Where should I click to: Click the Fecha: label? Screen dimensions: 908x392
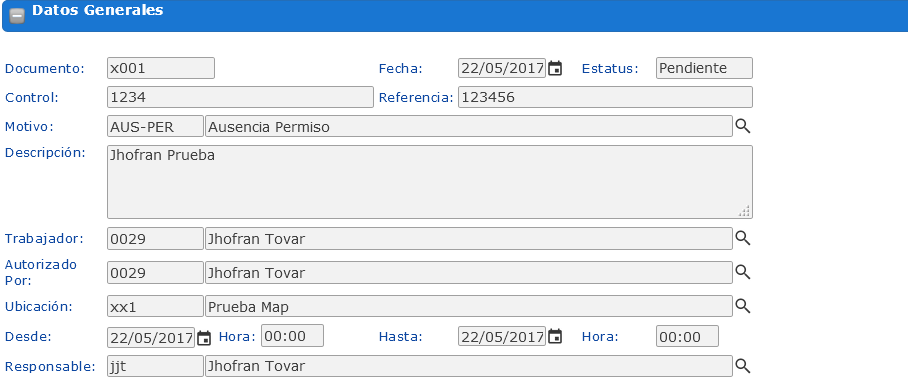click(x=401, y=68)
